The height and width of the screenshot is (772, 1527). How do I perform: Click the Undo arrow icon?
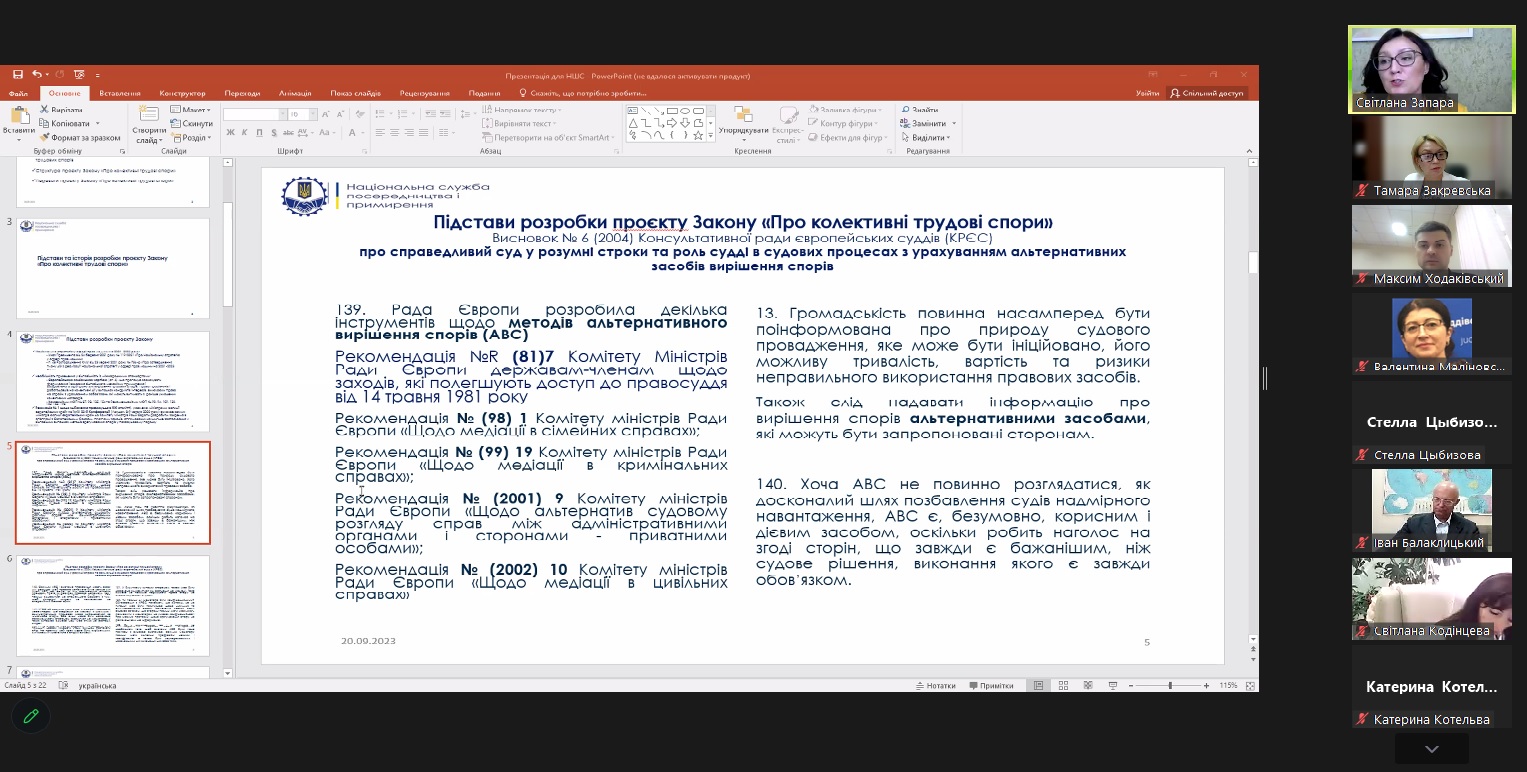[x=36, y=75]
